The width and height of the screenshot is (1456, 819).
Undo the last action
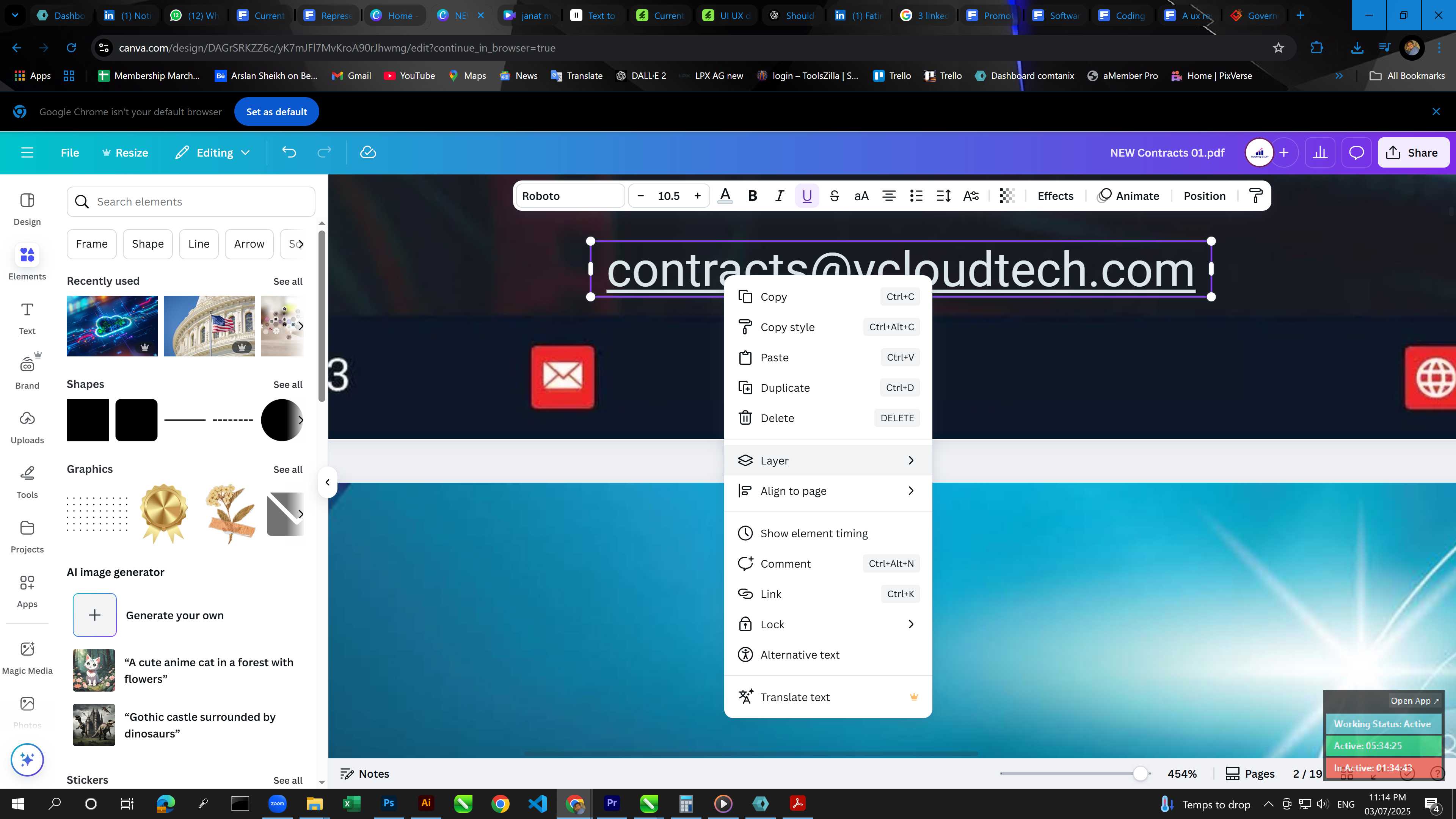289,152
